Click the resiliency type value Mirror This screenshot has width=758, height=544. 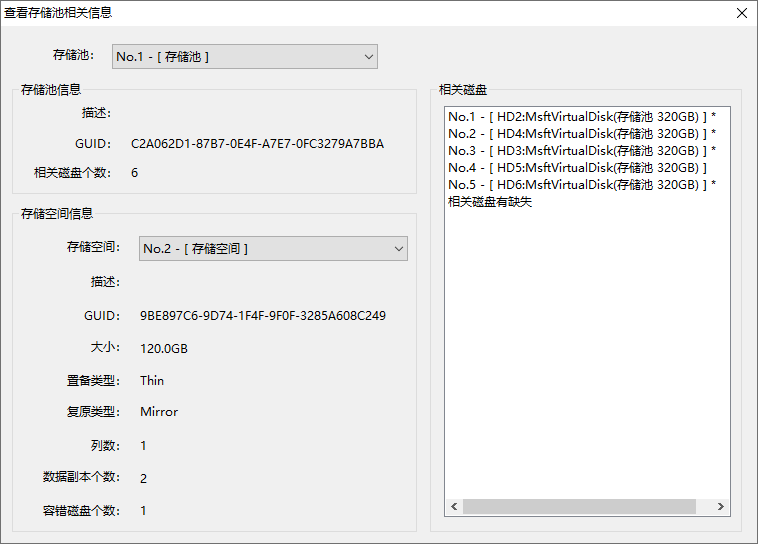tap(159, 412)
